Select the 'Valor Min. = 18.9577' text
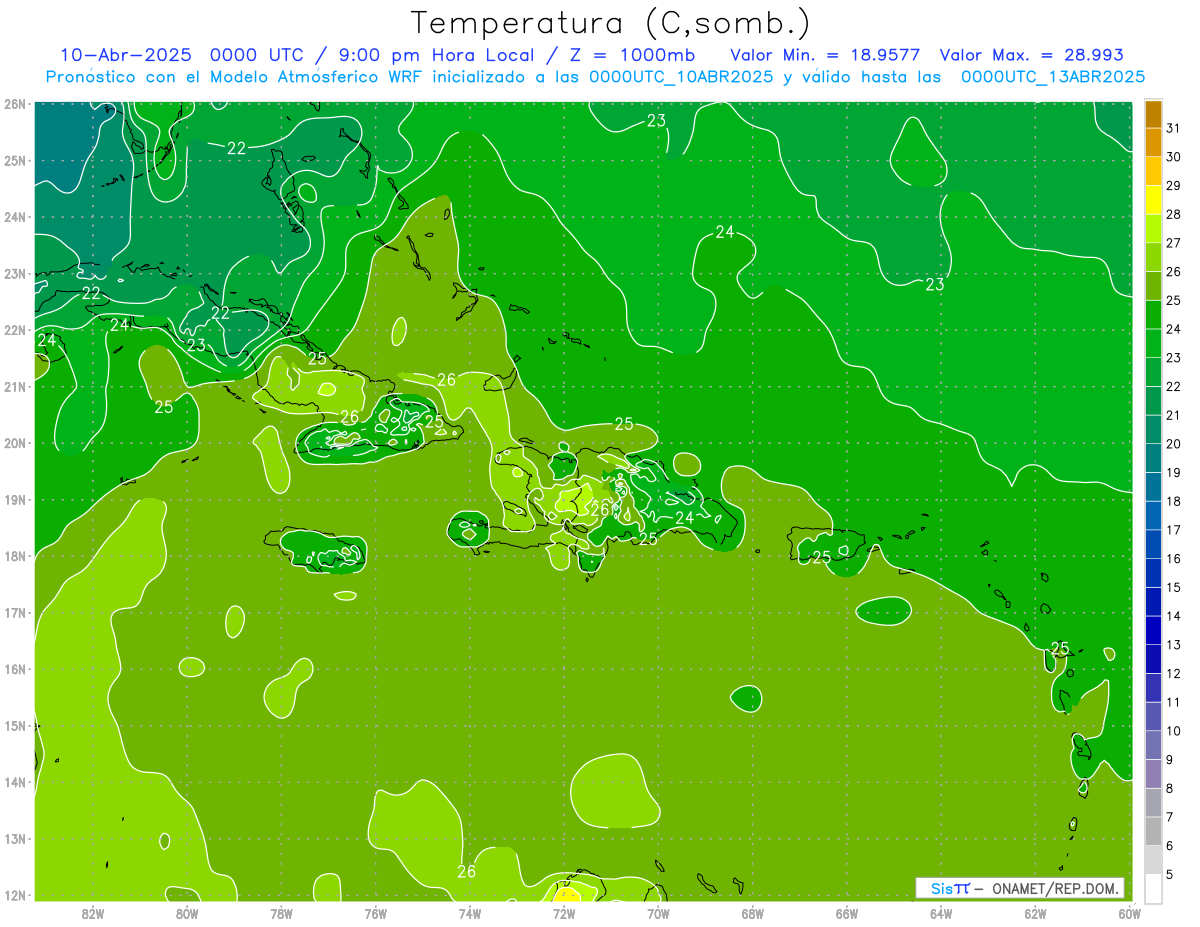The height and width of the screenshot is (927, 1200). [x=826, y=55]
